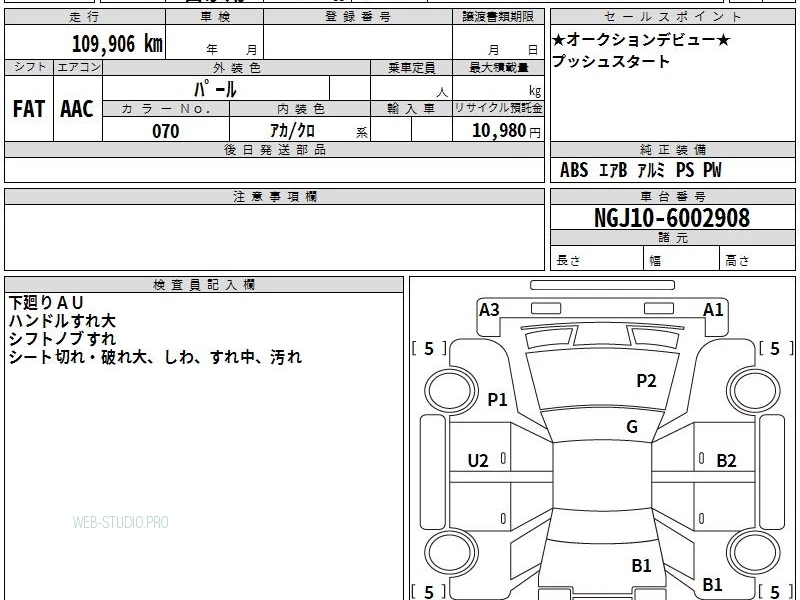Click the 検査員記入欄 header
This screenshot has width=800, height=600.
coord(204,285)
